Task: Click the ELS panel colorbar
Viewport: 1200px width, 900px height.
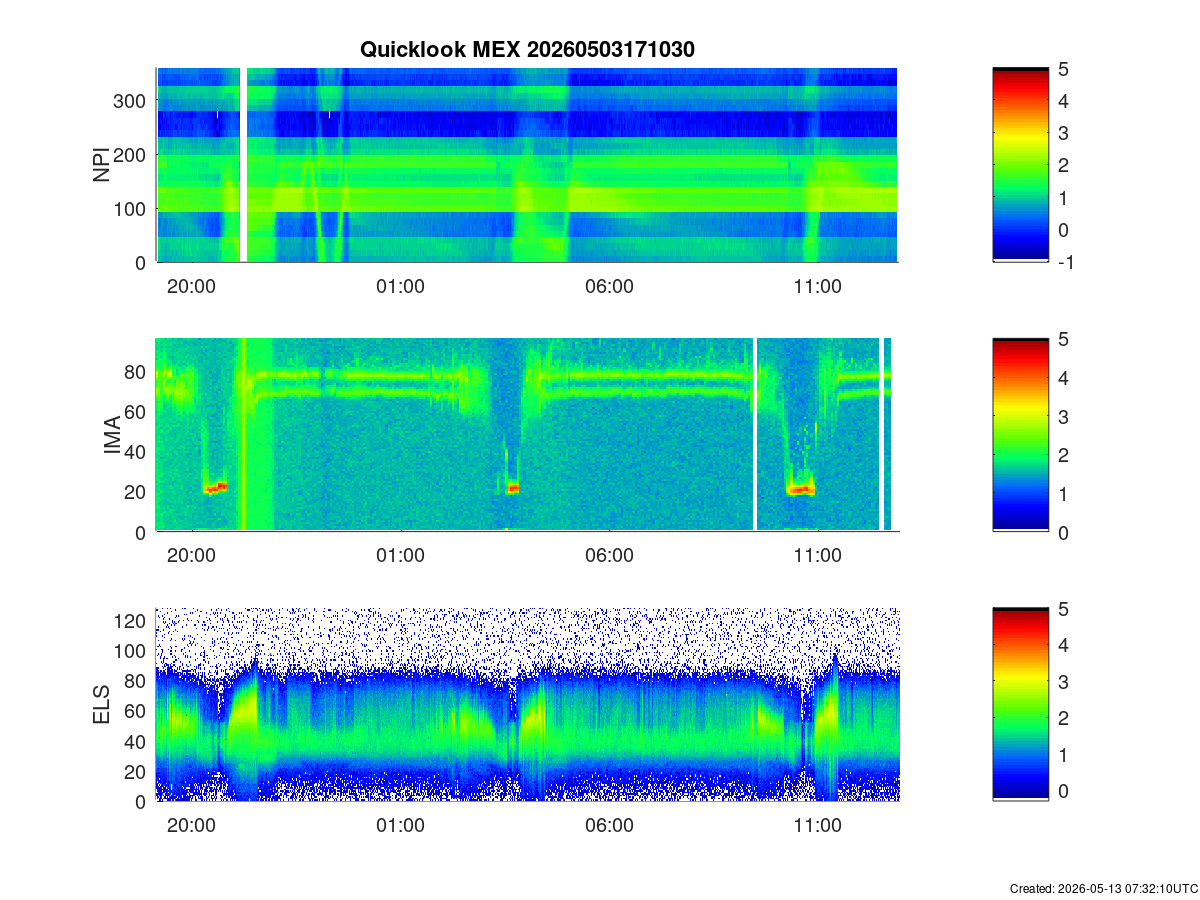Action: pos(1020,705)
